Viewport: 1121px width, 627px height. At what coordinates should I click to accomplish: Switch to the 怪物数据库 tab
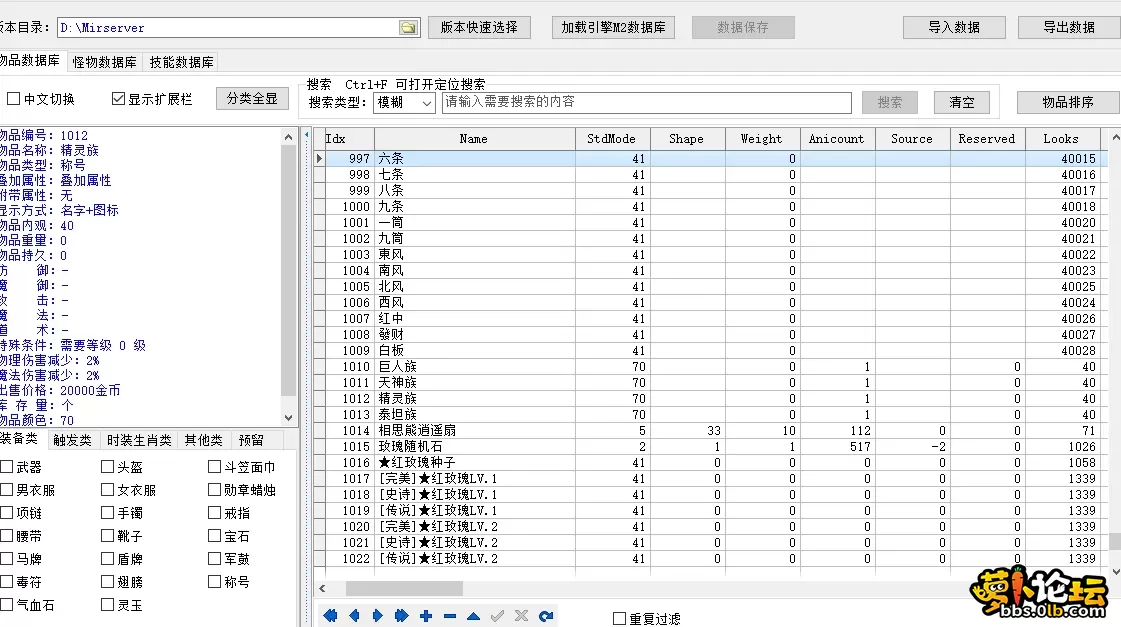click(104, 61)
